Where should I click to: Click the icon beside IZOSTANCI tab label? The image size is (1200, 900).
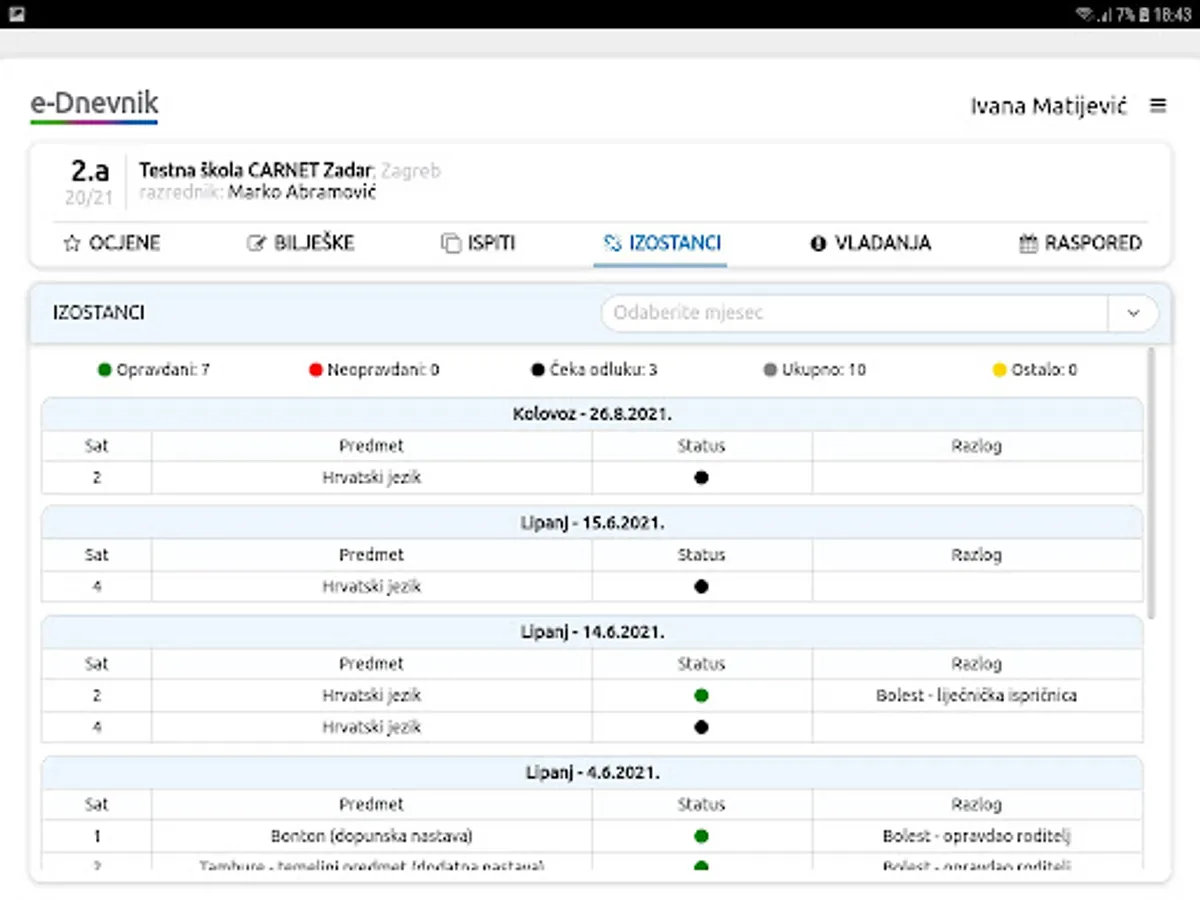(x=612, y=243)
